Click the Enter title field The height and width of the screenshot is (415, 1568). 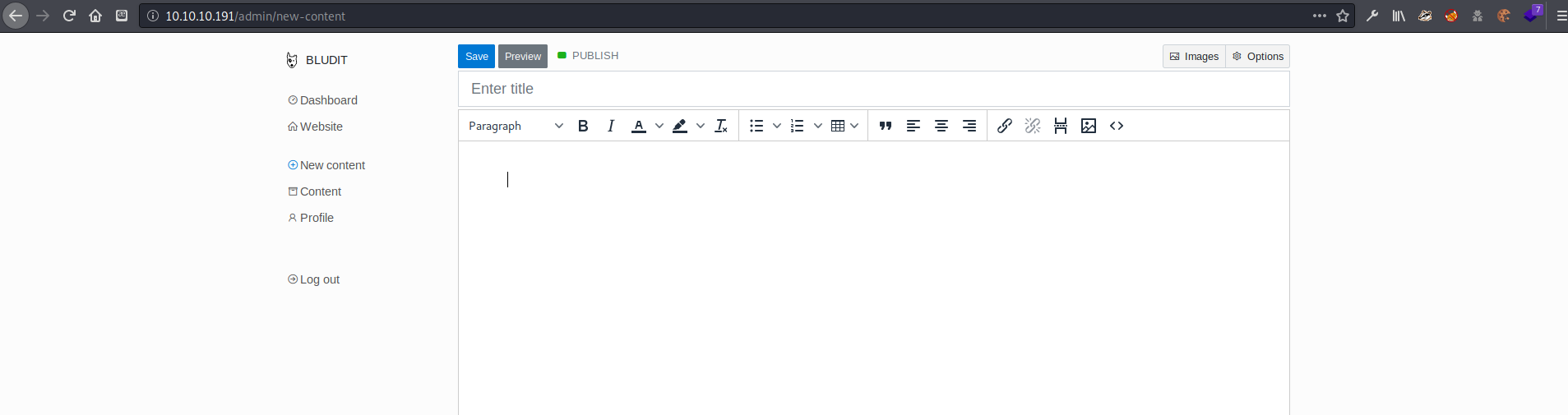[873, 89]
